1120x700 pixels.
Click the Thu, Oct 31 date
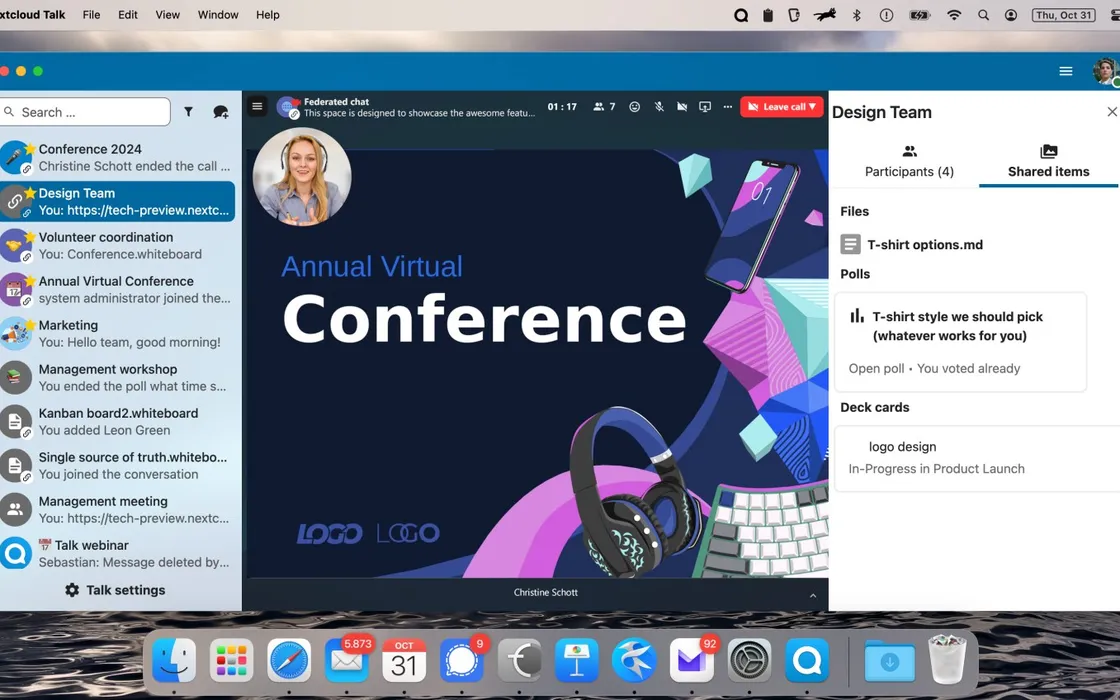pos(1064,15)
